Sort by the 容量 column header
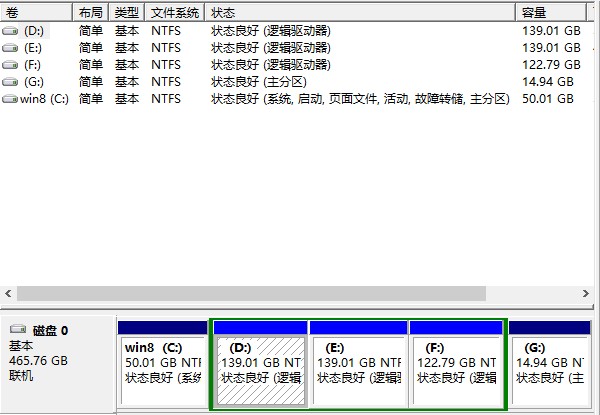The image size is (600, 415). pos(551,13)
